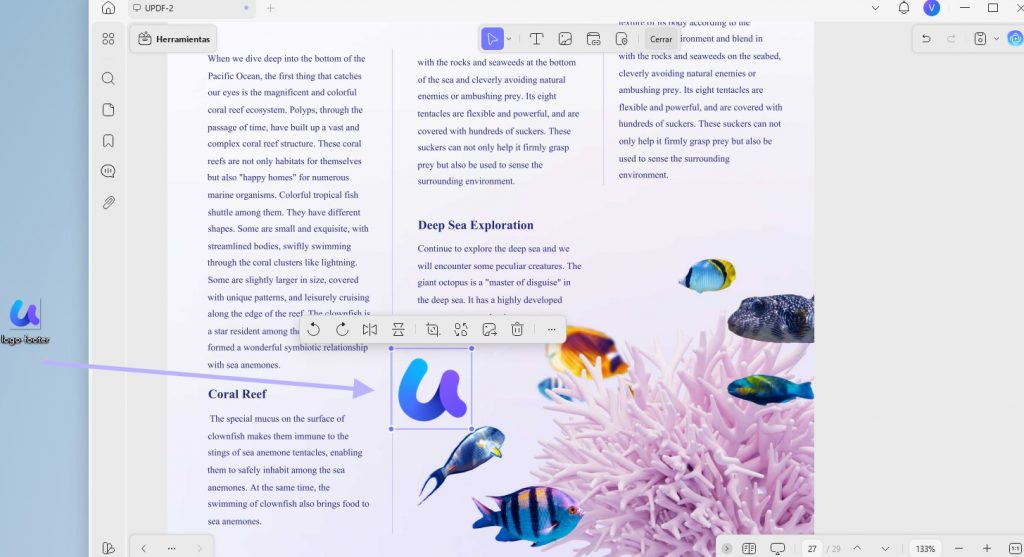This screenshot has width=1024, height=557.
Task: Open the user account avatar V
Action: tap(932, 8)
